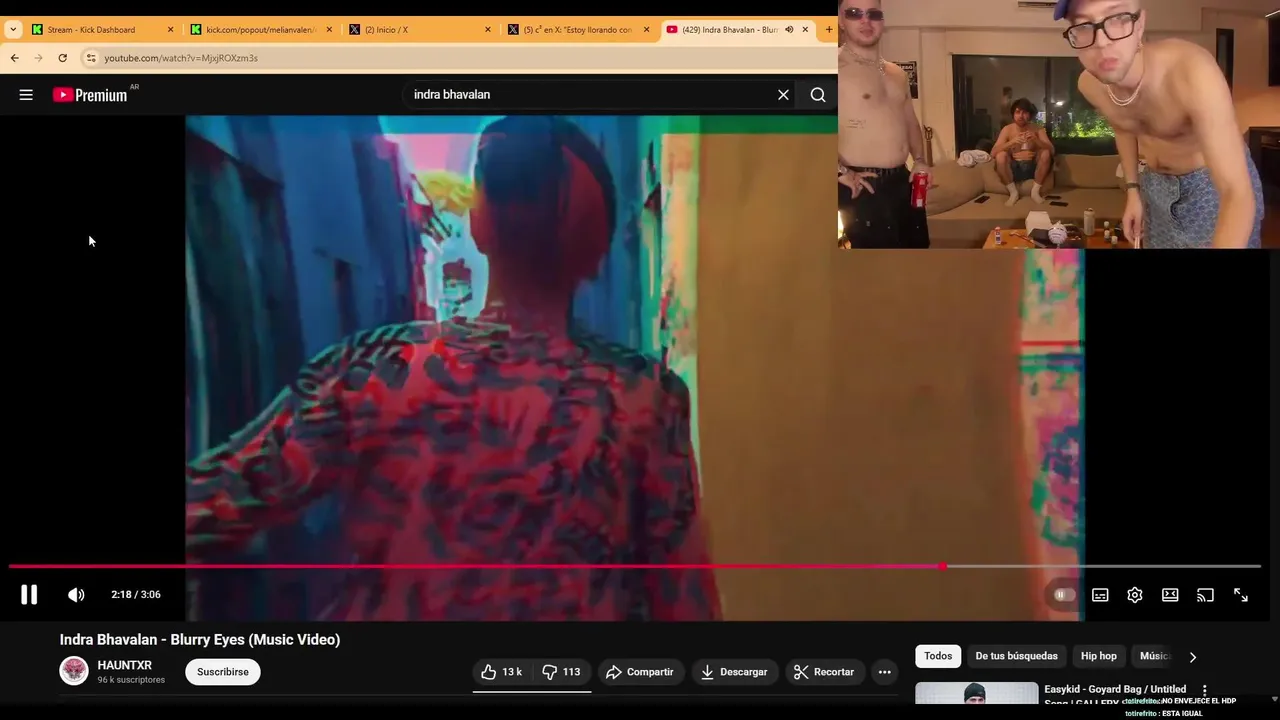This screenshot has width=1280, height=720.
Task: Open more actions three-dot menu
Action: (884, 672)
